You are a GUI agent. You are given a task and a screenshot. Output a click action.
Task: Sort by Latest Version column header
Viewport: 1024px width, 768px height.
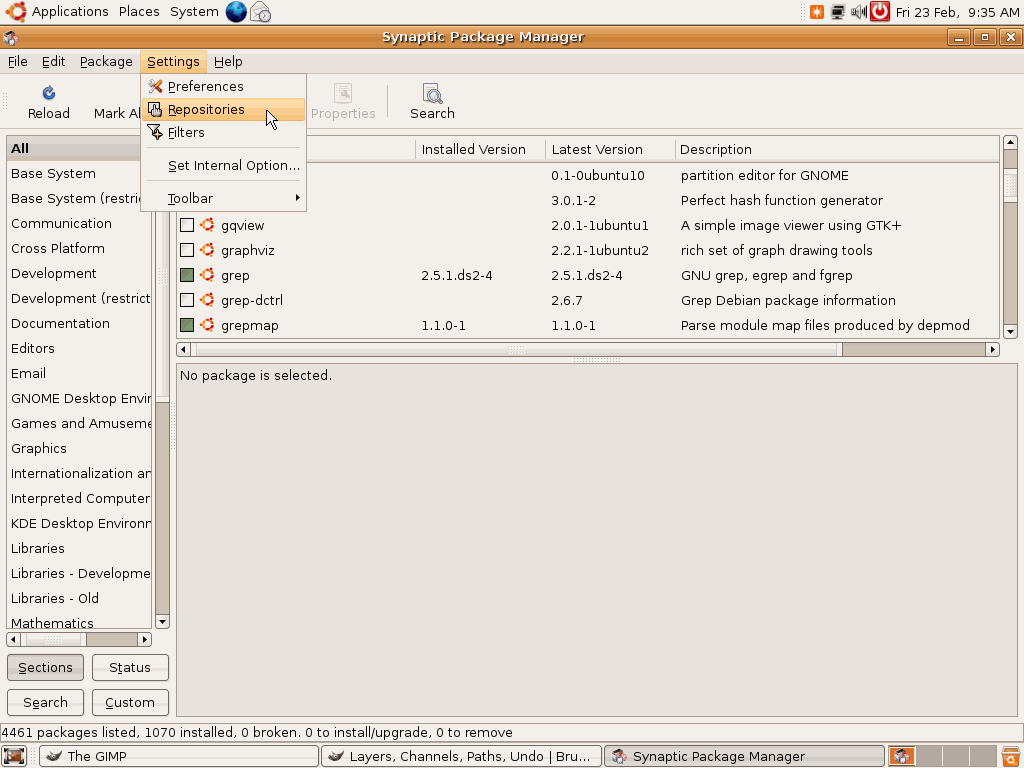pyautogui.click(x=610, y=149)
